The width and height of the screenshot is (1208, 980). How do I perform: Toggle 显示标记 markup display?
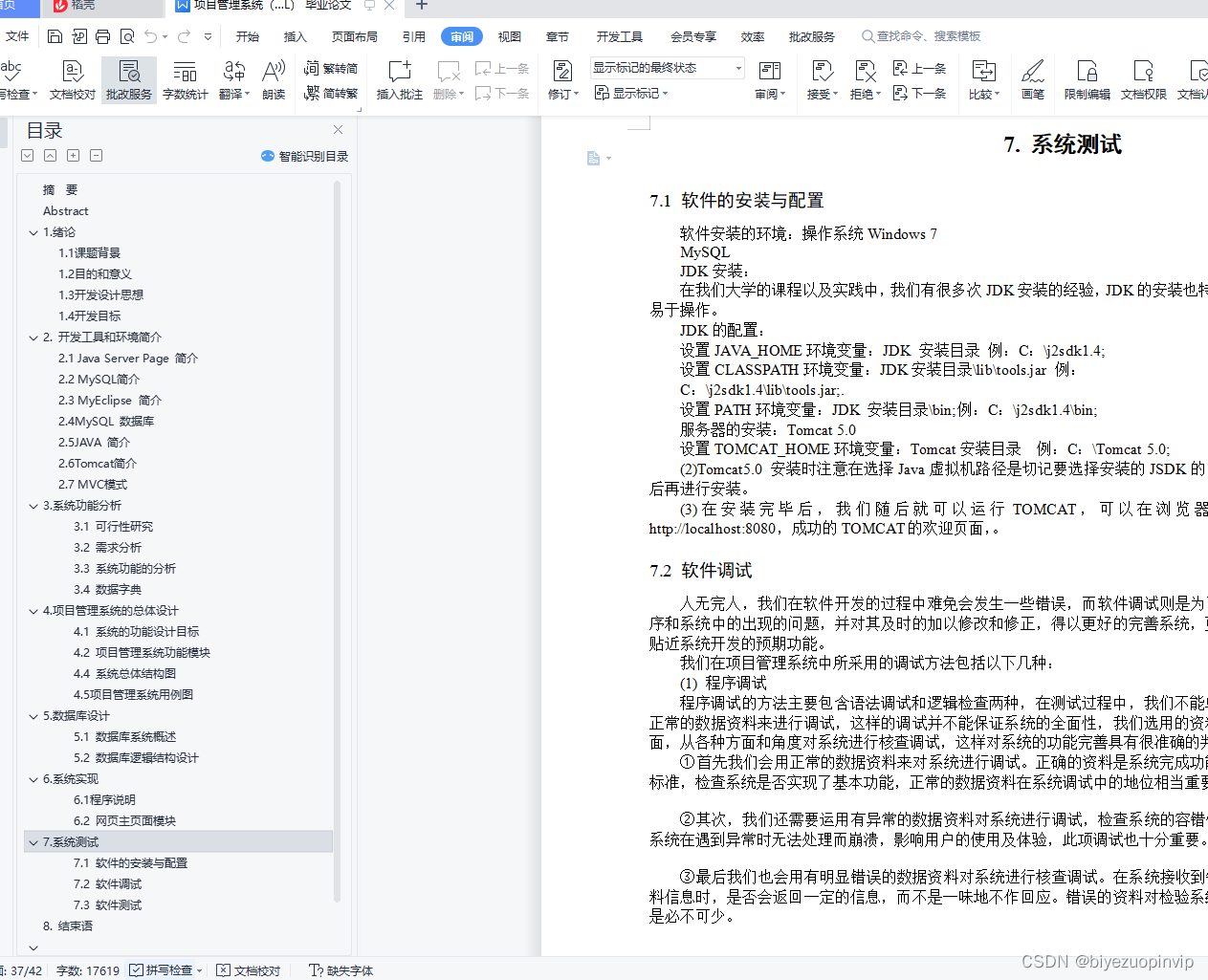[x=630, y=93]
